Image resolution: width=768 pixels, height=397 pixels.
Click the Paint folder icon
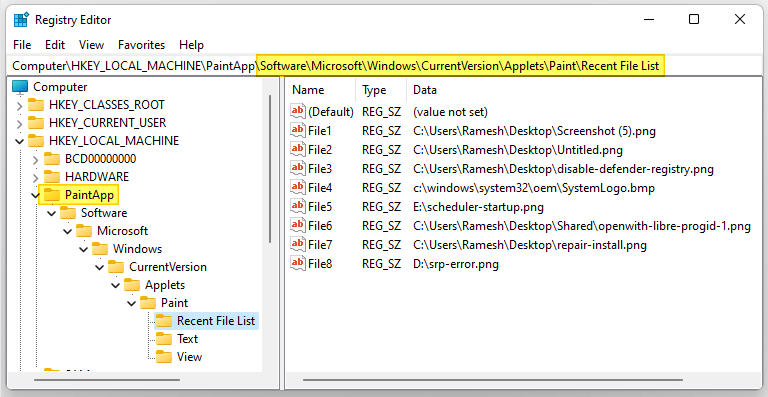pos(148,303)
